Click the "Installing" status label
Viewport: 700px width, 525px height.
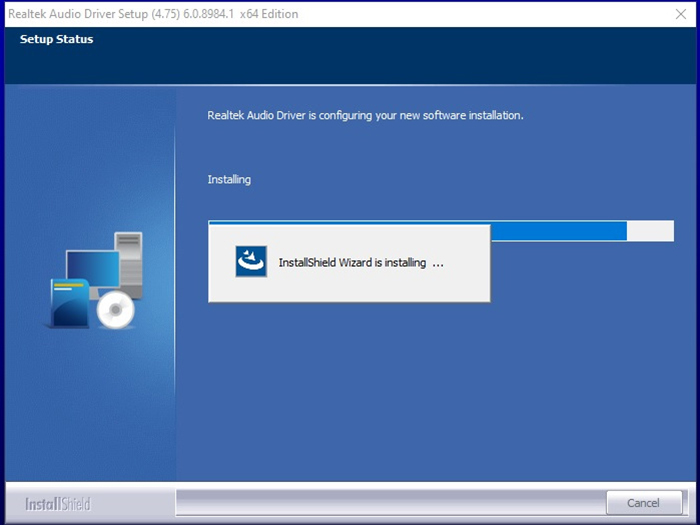point(229,180)
